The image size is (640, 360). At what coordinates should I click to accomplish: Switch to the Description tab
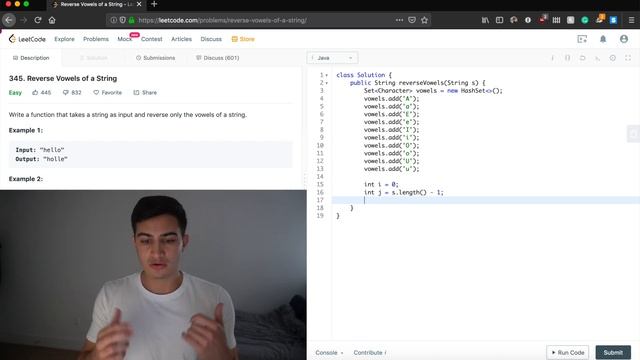click(31, 58)
